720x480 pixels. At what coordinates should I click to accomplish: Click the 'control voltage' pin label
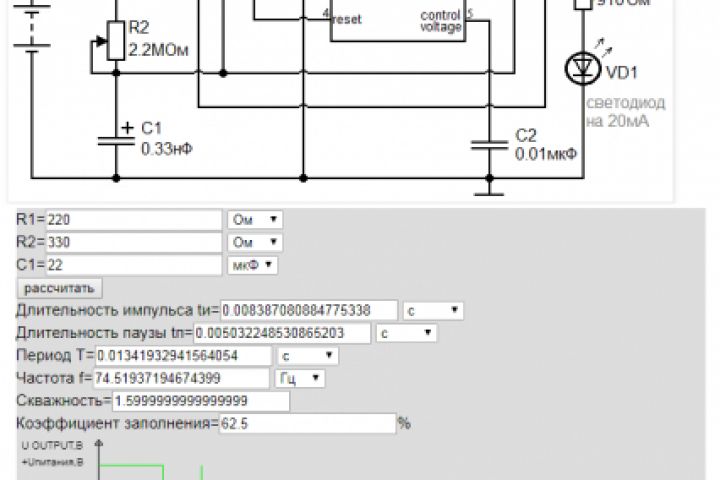tap(441, 21)
